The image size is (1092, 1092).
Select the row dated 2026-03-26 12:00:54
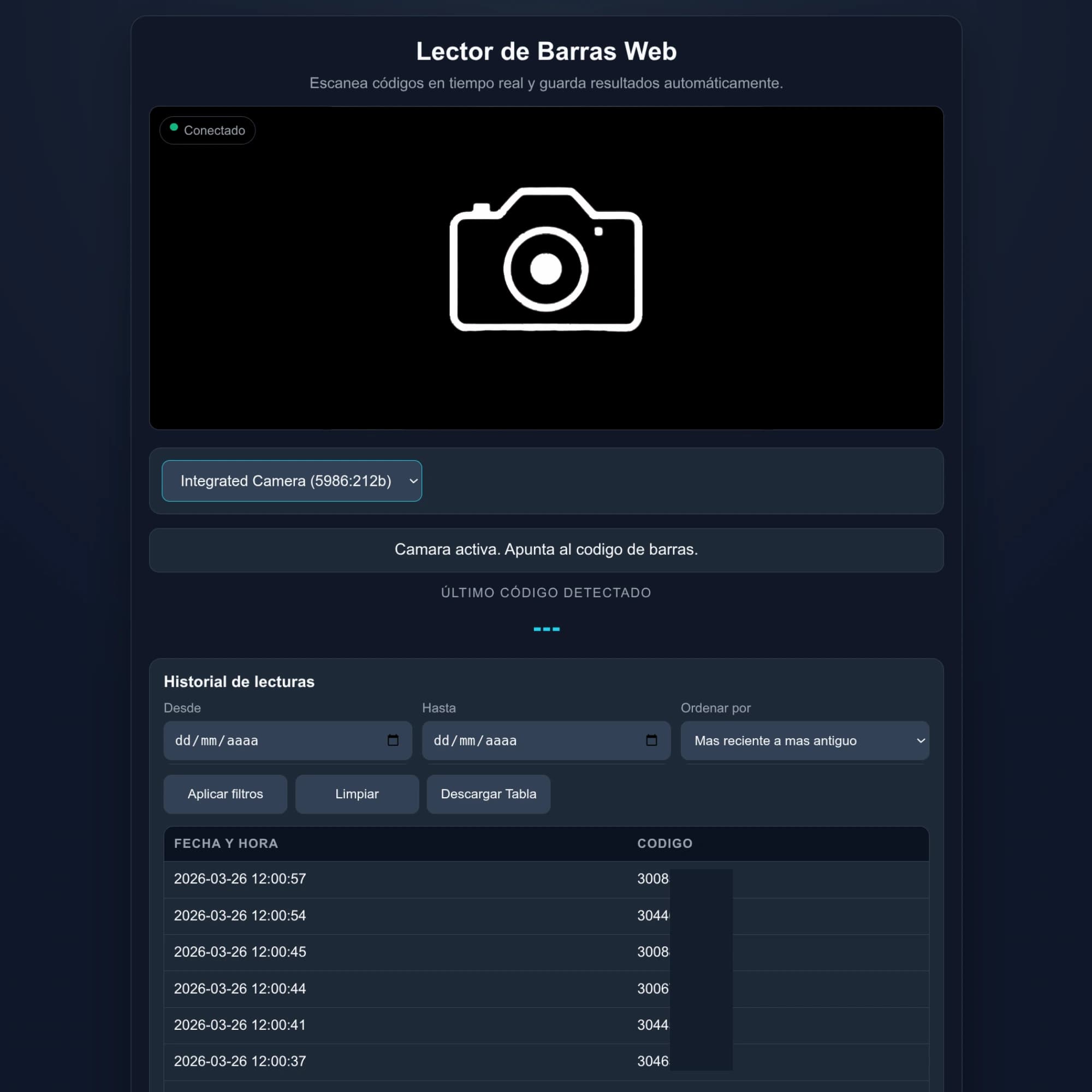[x=546, y=916]
